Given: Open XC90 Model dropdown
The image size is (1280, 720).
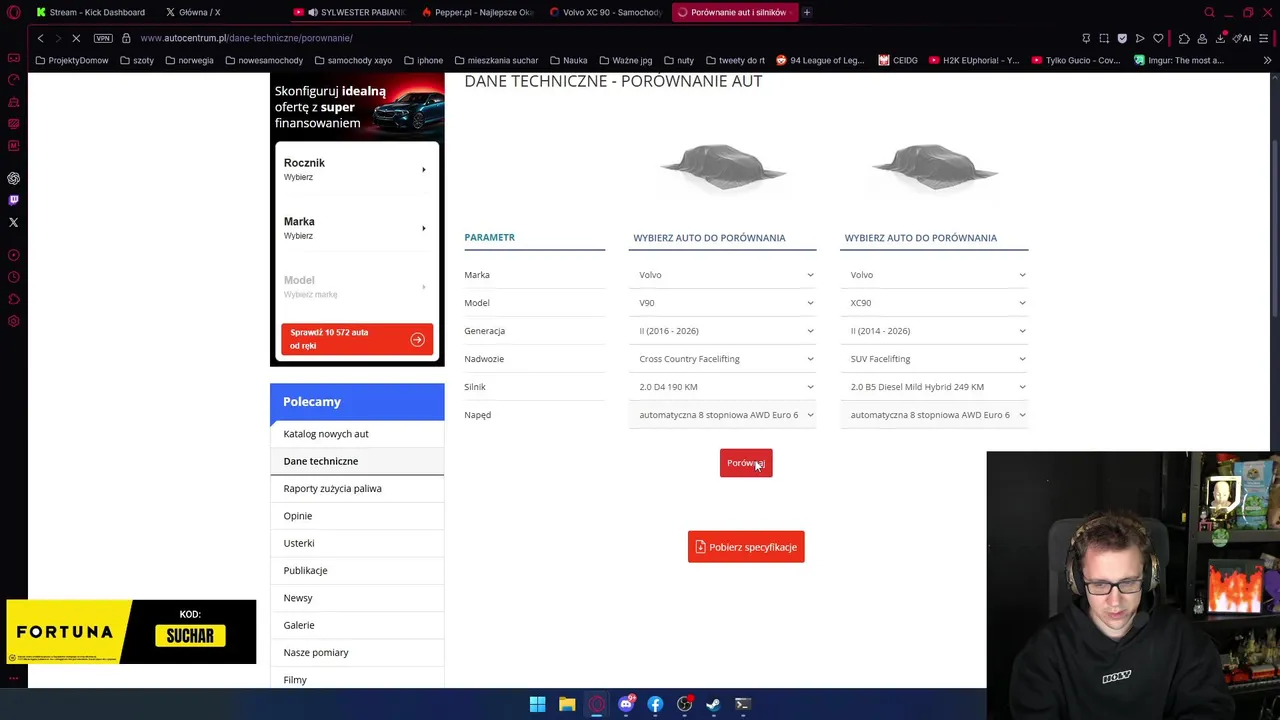Looking at the screenshot, I should pyautogui.click(x=934, y=303).
